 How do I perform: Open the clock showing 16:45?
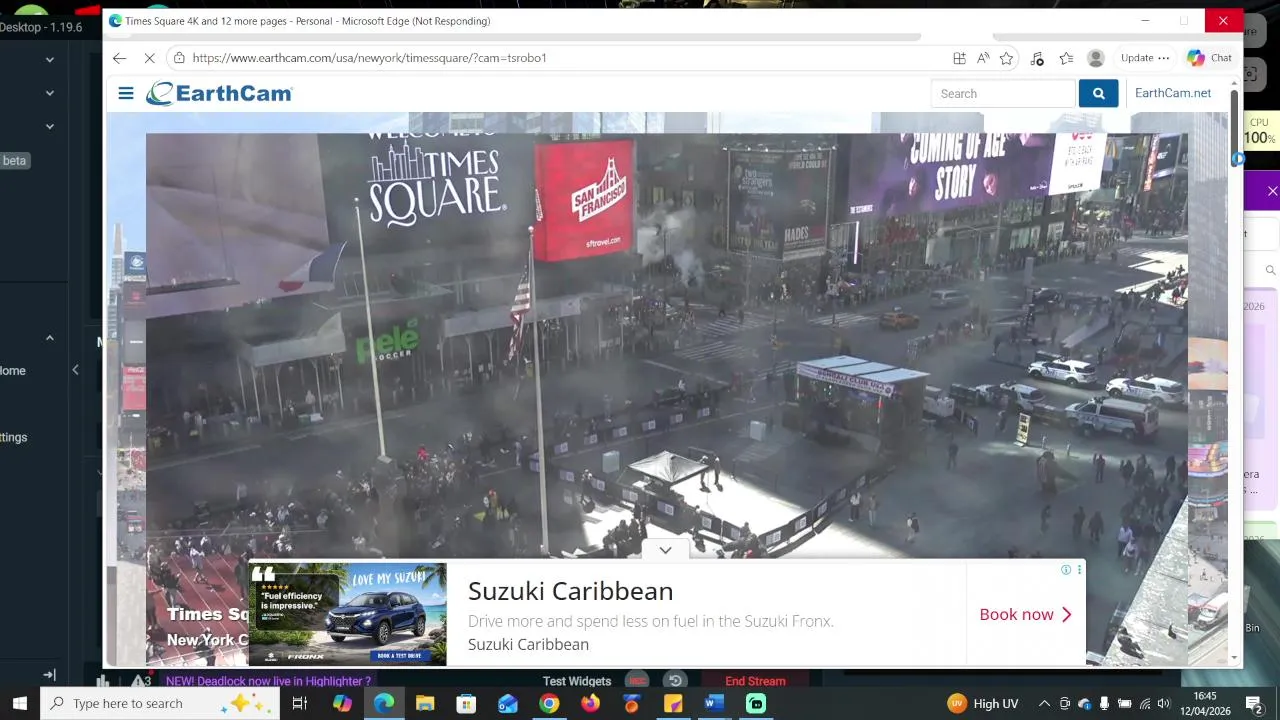coord(1205,703)
